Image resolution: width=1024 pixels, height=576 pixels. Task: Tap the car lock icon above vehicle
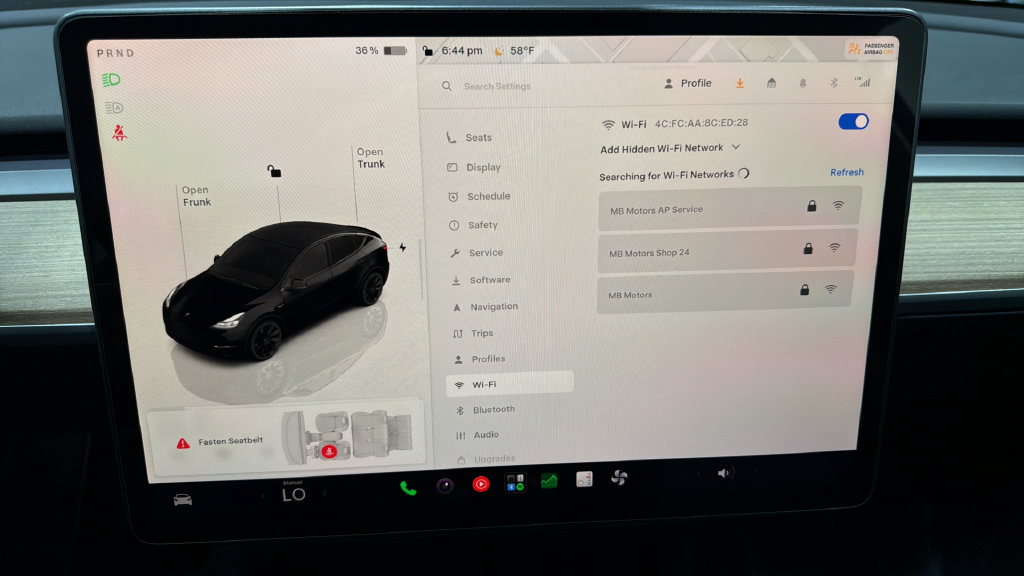coord(274,171)
